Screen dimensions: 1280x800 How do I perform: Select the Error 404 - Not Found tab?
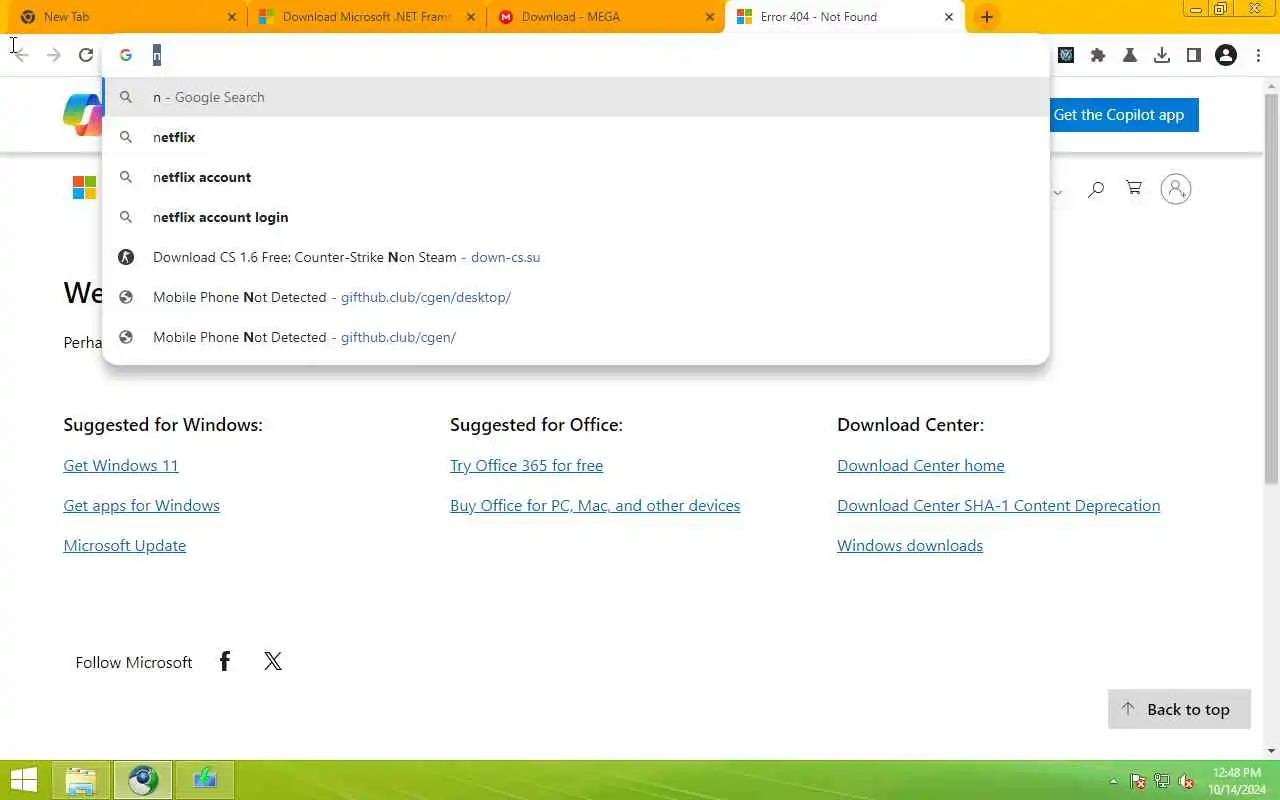(x=845, y=17)
